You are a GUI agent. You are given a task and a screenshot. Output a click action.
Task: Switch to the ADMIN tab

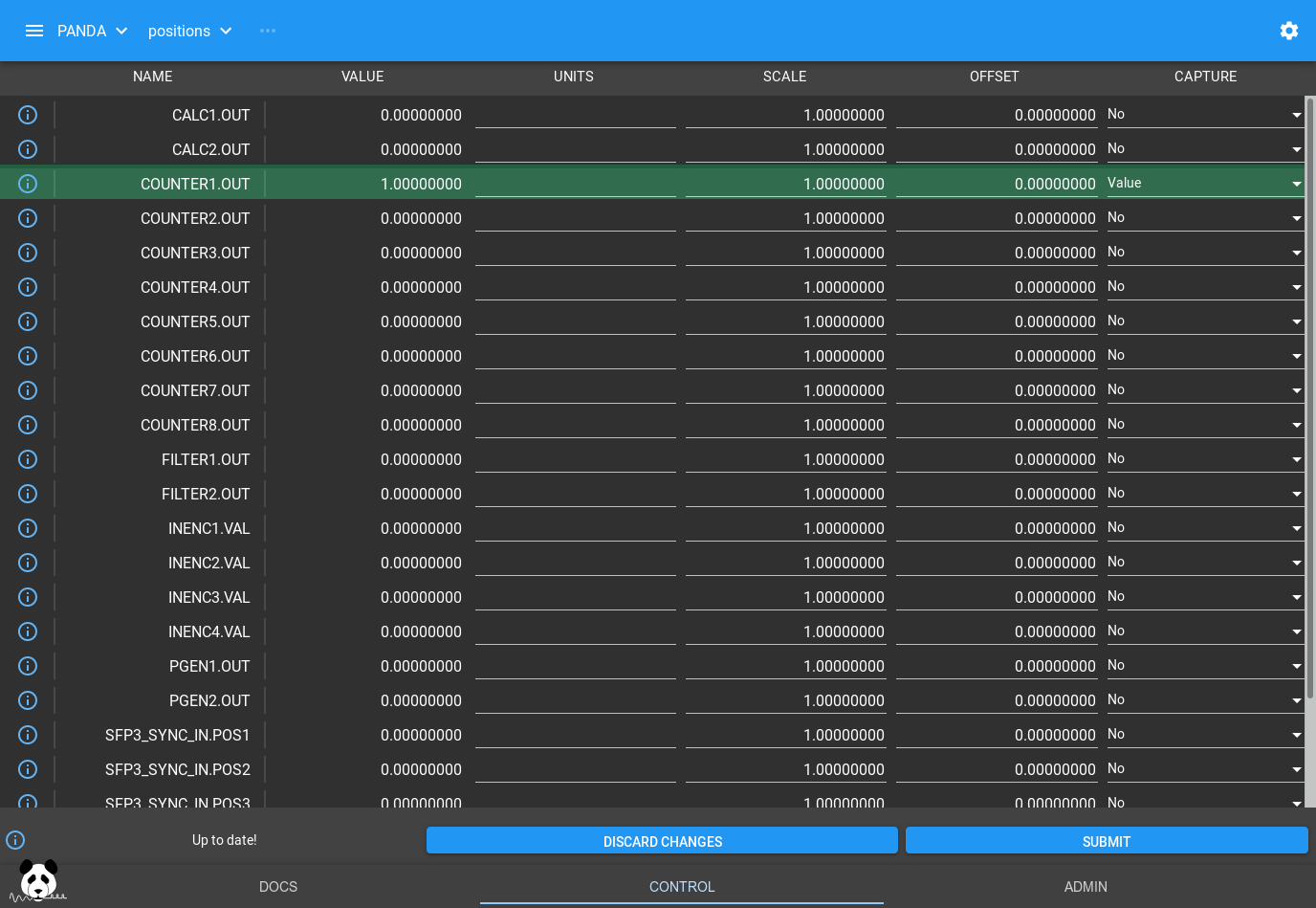click(1086, 887)
